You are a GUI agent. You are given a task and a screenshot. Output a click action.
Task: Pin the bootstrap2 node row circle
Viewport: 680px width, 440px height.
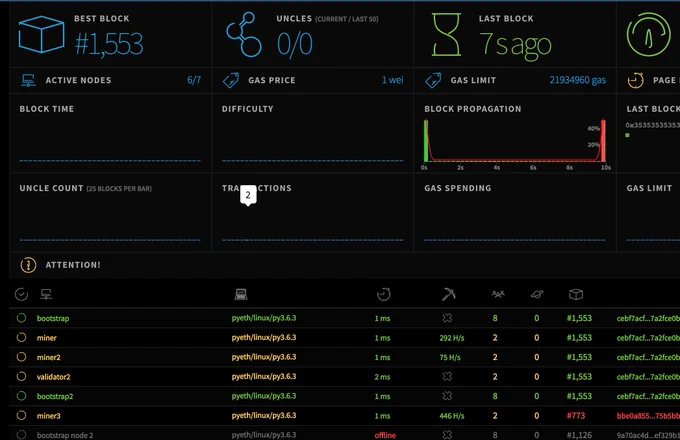(21, 396)
